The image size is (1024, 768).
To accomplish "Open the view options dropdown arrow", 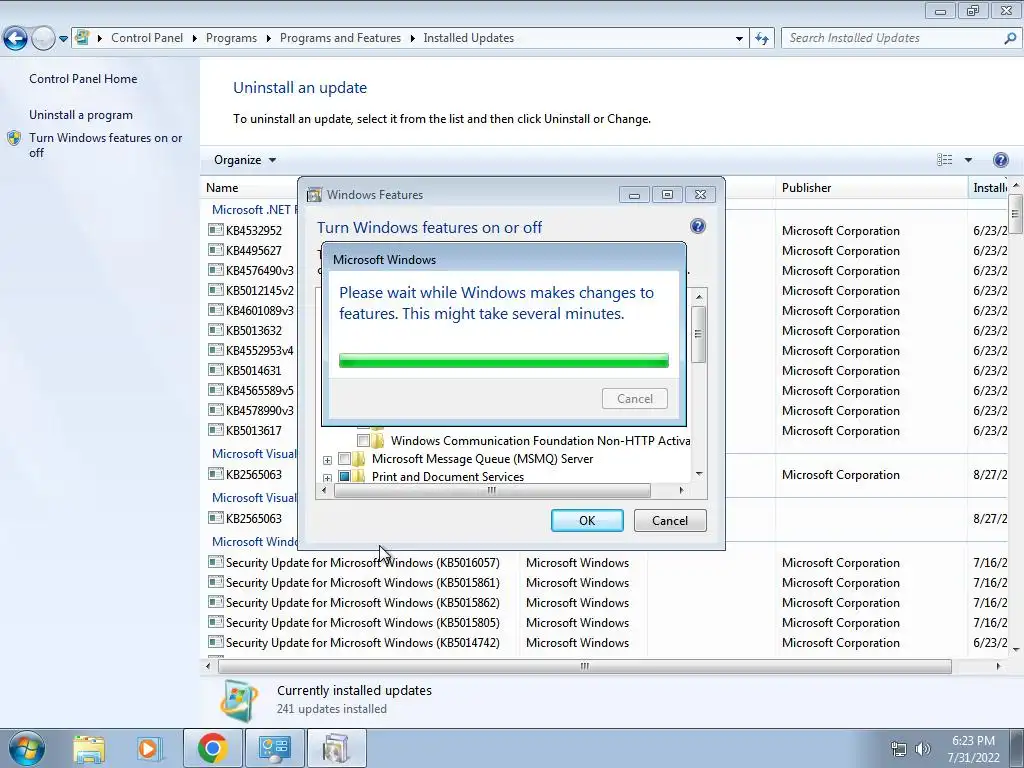I will pyautogui.click(x=968, y=160).
